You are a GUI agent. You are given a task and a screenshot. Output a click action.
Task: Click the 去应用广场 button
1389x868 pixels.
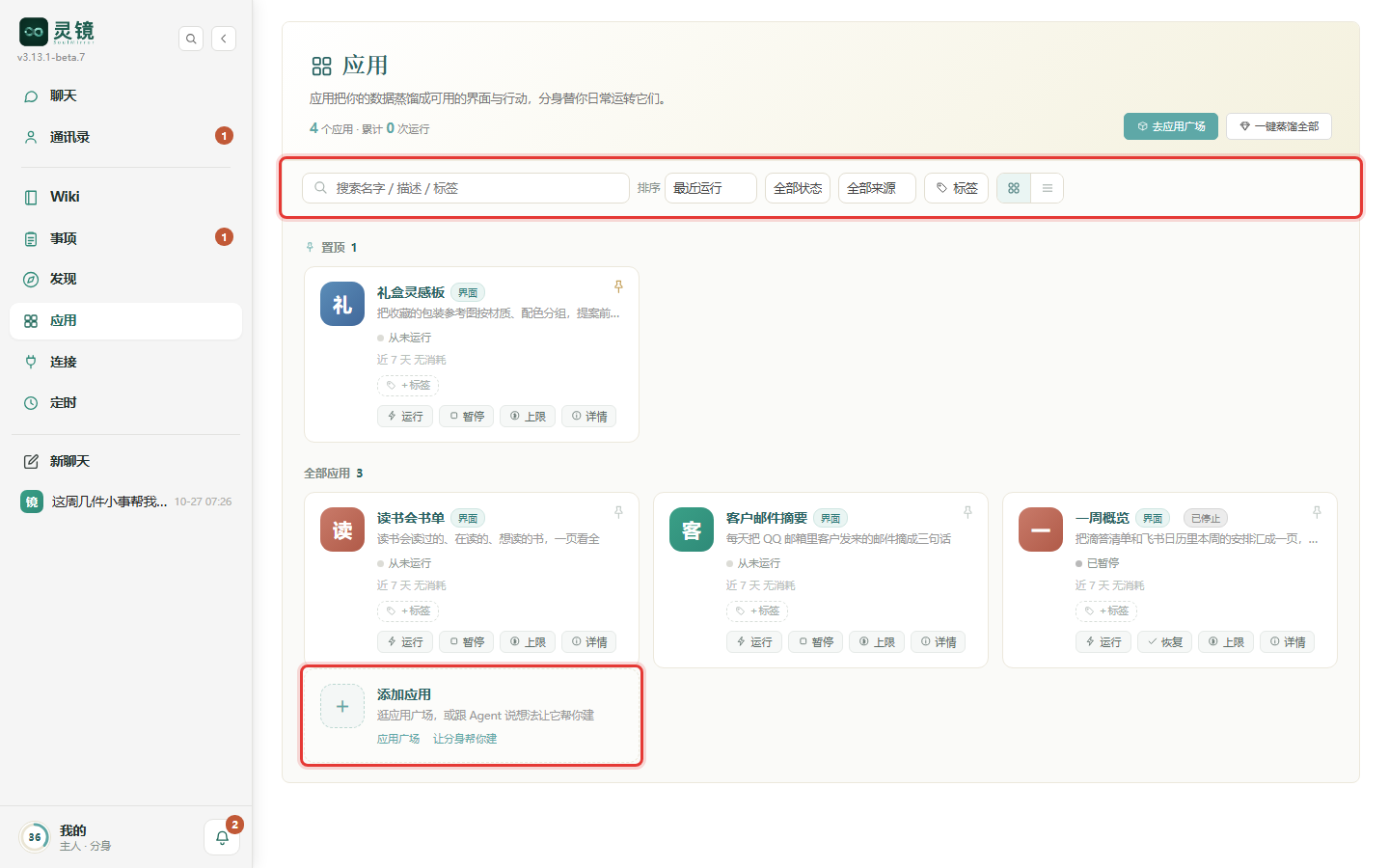pyautogui.click(x=1171, y=126)
